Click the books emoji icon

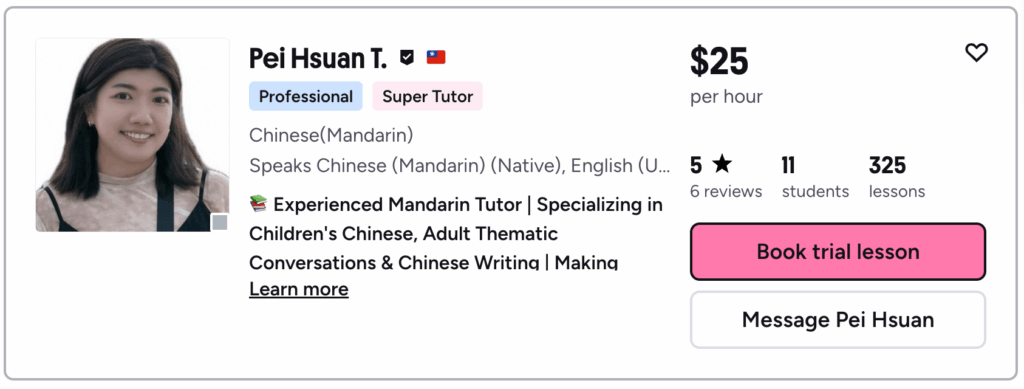tap(259, 204)
